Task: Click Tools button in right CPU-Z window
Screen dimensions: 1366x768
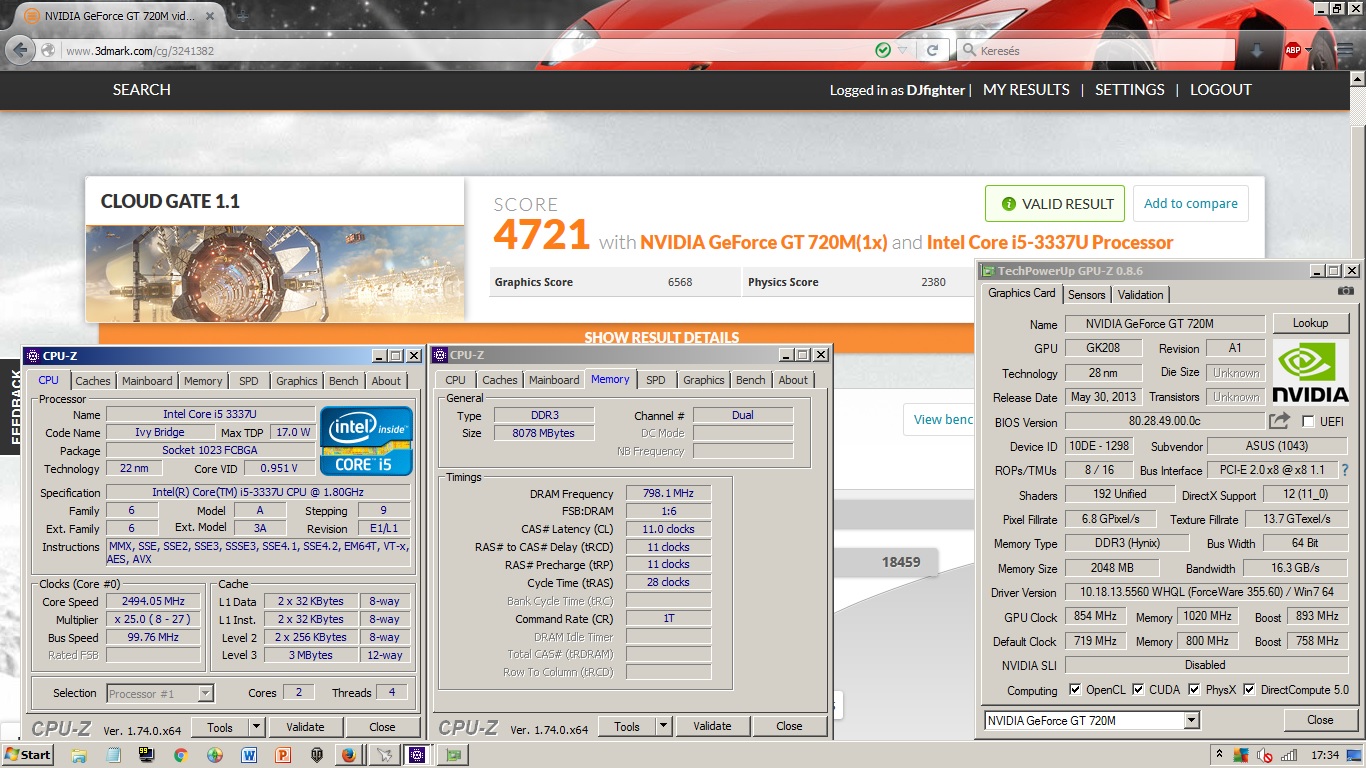Action: click(627, 726)
